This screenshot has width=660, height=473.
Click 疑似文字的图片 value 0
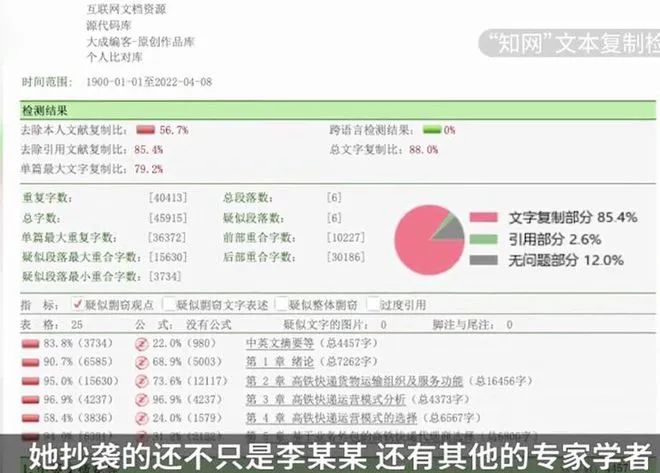383,325
